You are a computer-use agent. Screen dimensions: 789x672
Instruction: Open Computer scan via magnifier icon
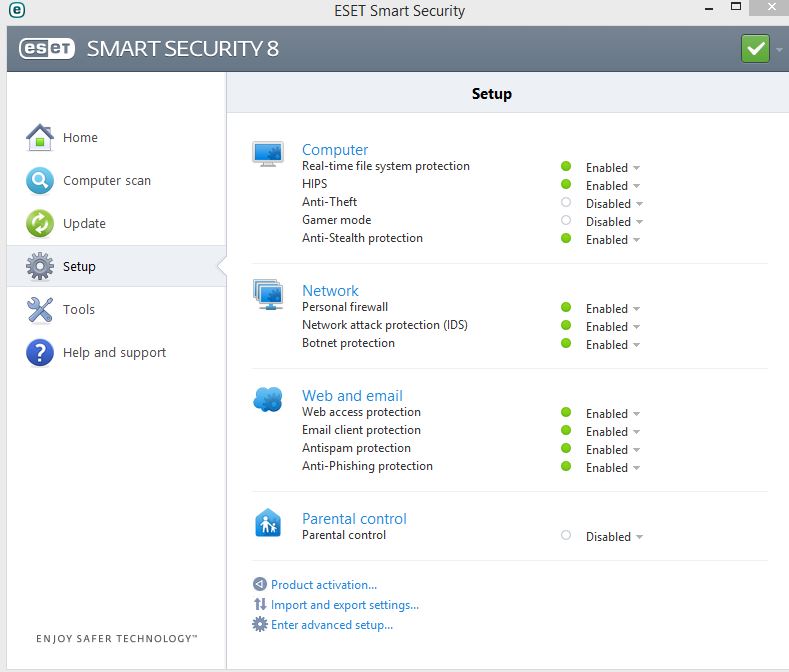tap(40, 181)
